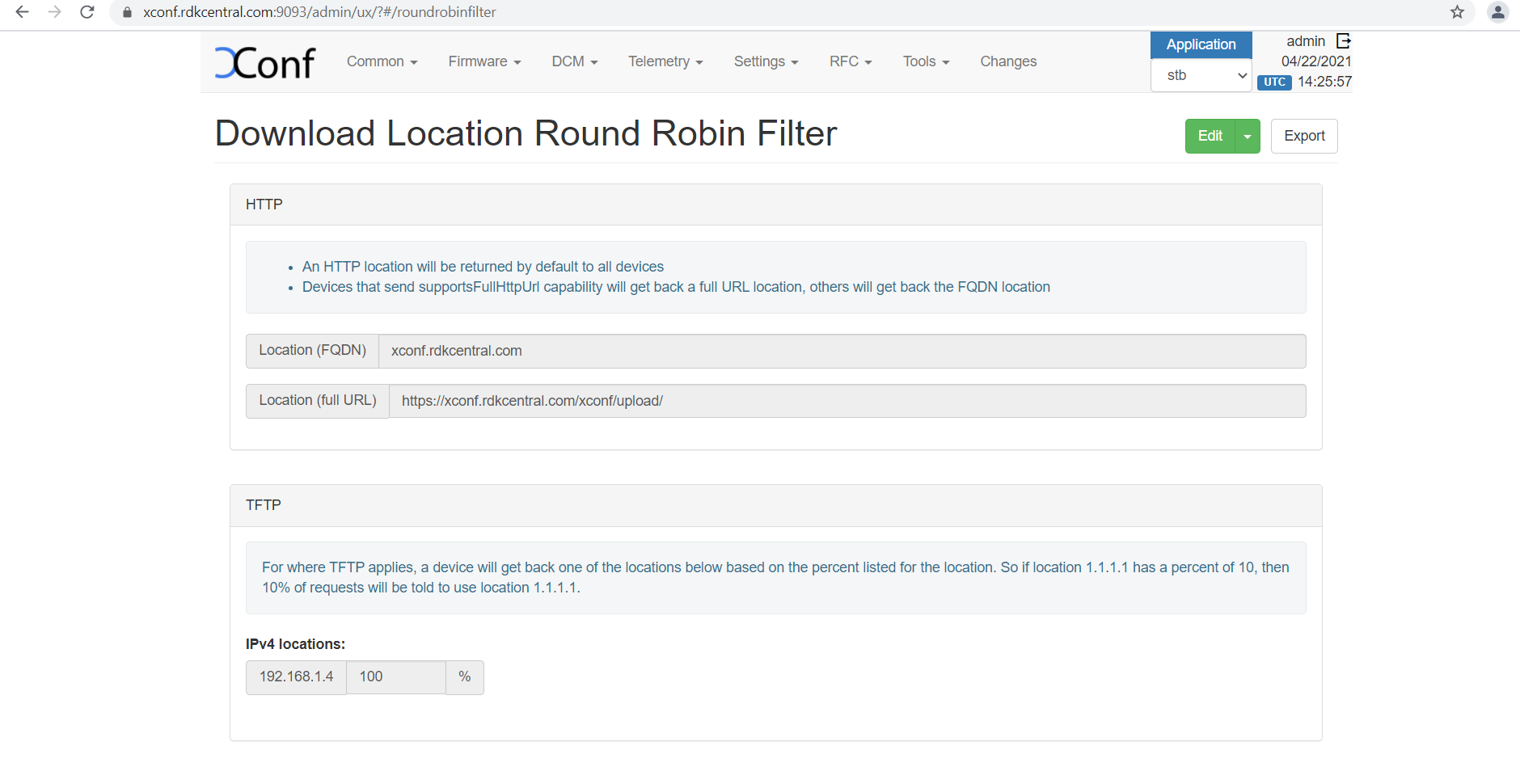Viewport: 1520px width, 784px height.
Task: Open the Telemetry menu
Action: pyautogui.click(x=665, y=61)
